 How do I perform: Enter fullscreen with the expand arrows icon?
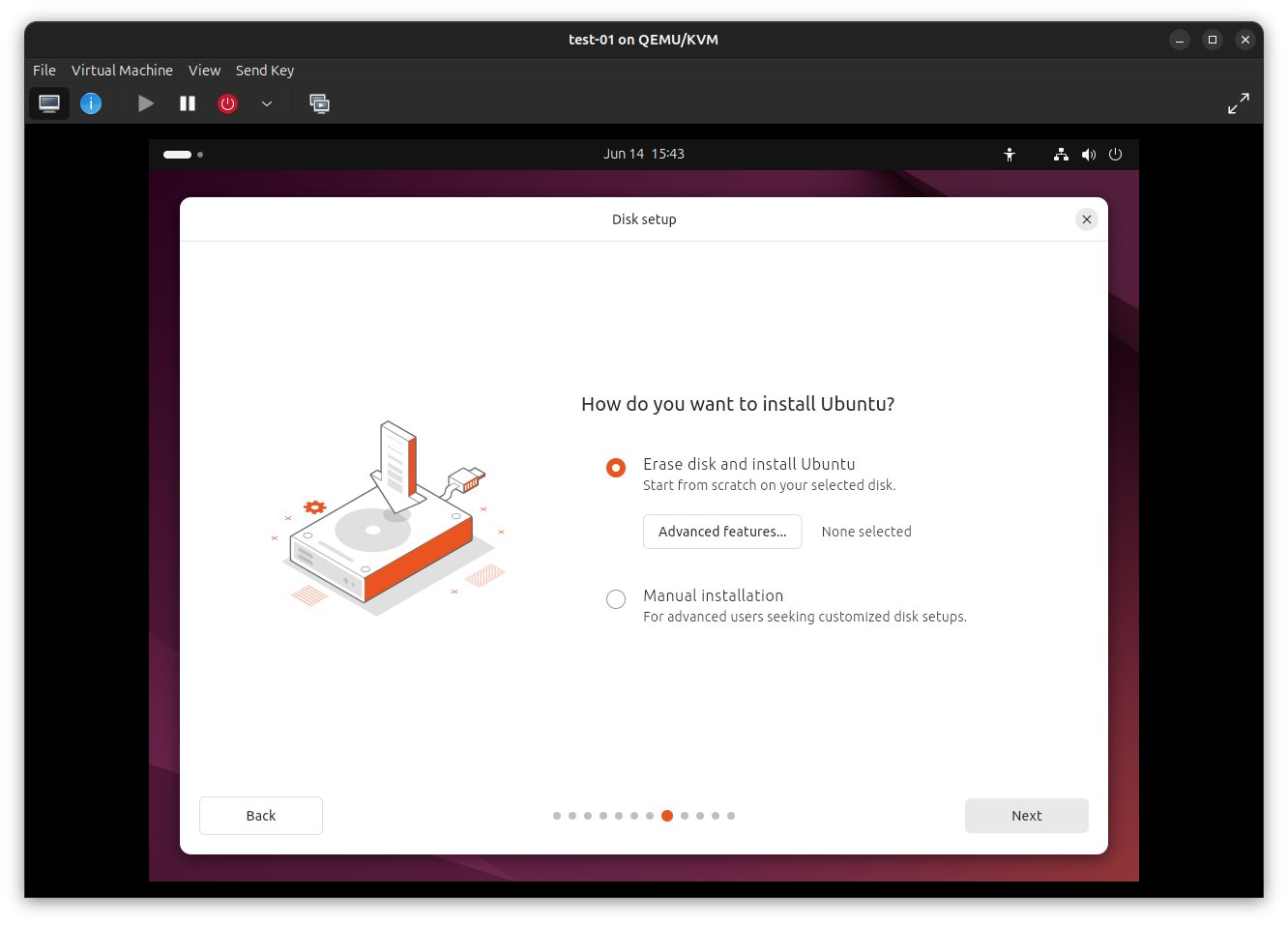click(x=1239, y=102)
